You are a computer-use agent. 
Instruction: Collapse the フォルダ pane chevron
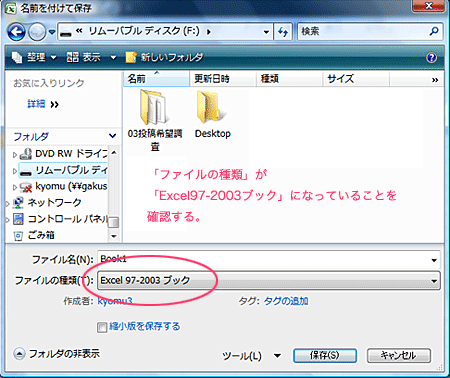tap(112, 136)
